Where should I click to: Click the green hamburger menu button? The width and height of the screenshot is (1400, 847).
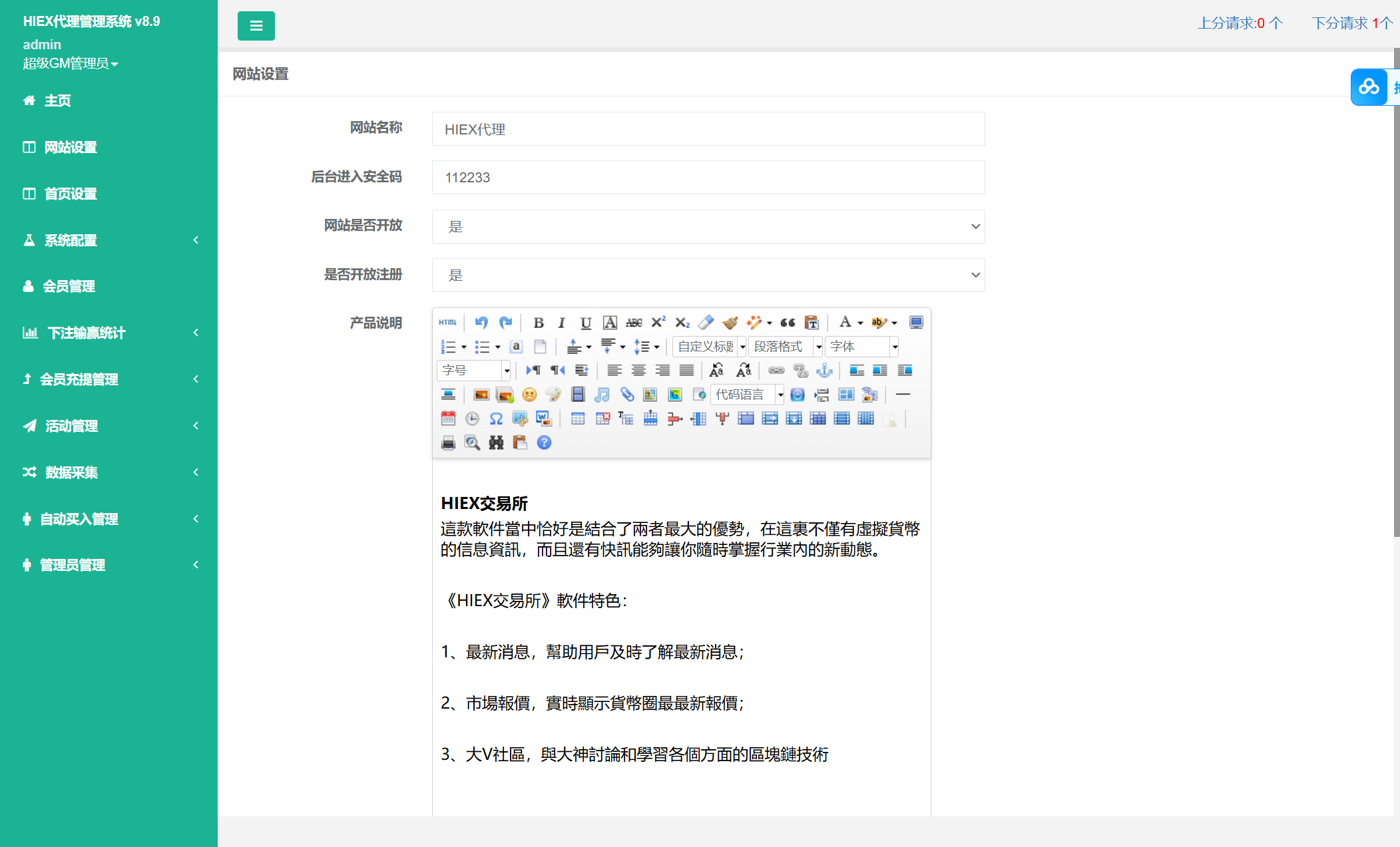[256, 26]
